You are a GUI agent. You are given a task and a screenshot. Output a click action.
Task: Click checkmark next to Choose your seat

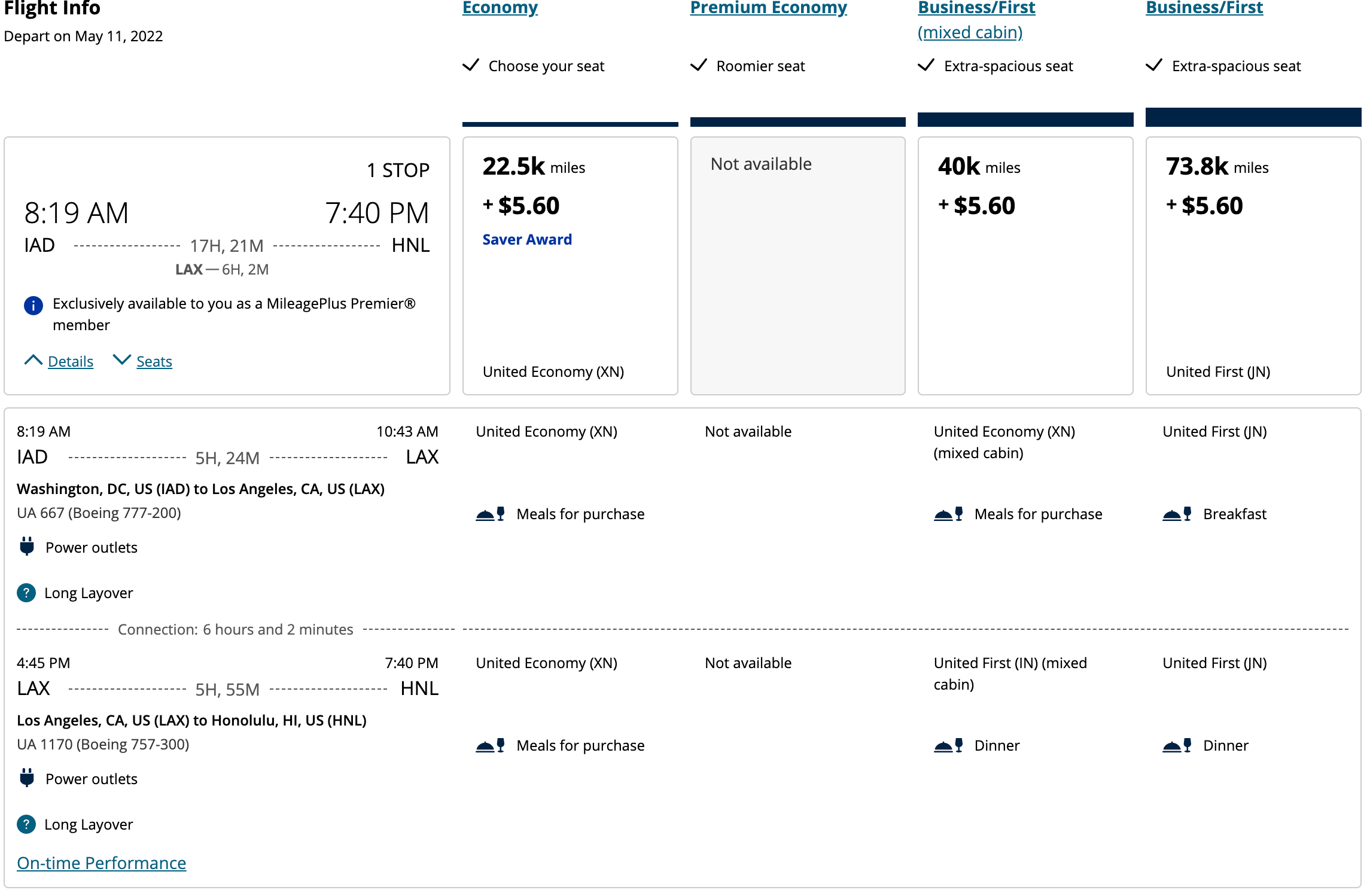[471, 65]
